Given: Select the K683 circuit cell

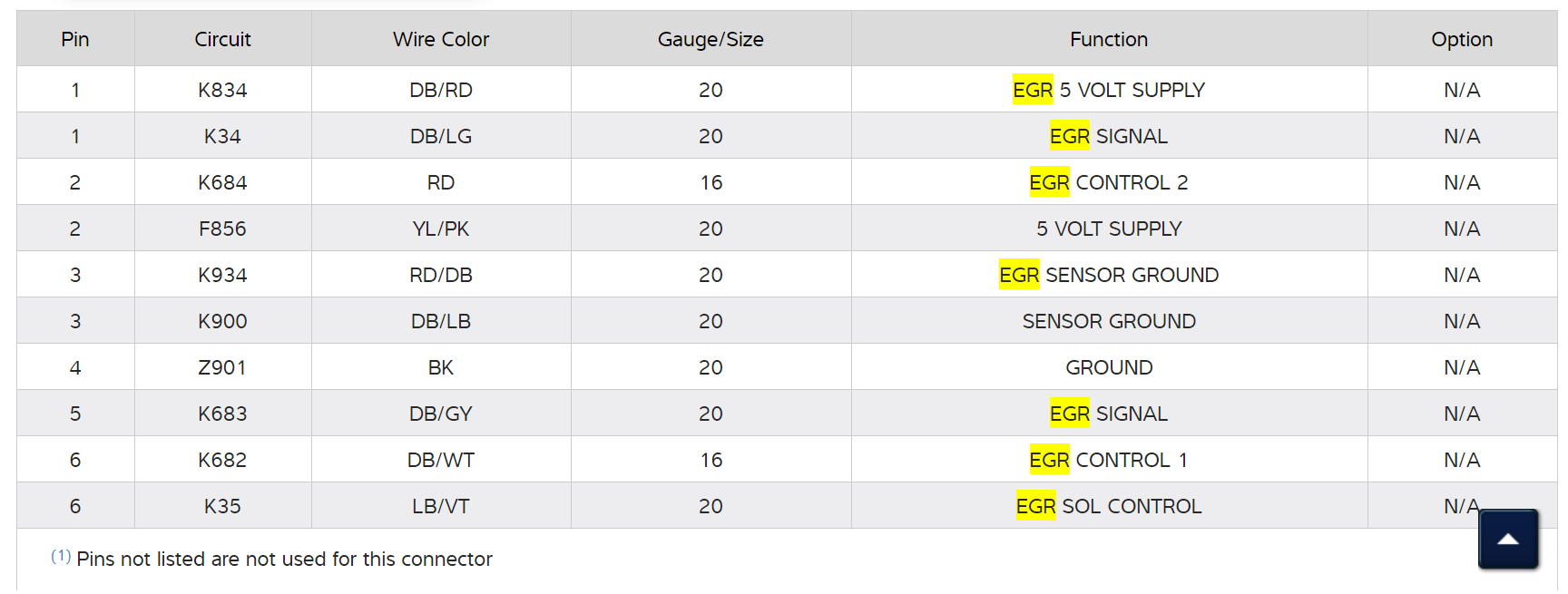Looking at the screenshot, I should pos(222,414).
